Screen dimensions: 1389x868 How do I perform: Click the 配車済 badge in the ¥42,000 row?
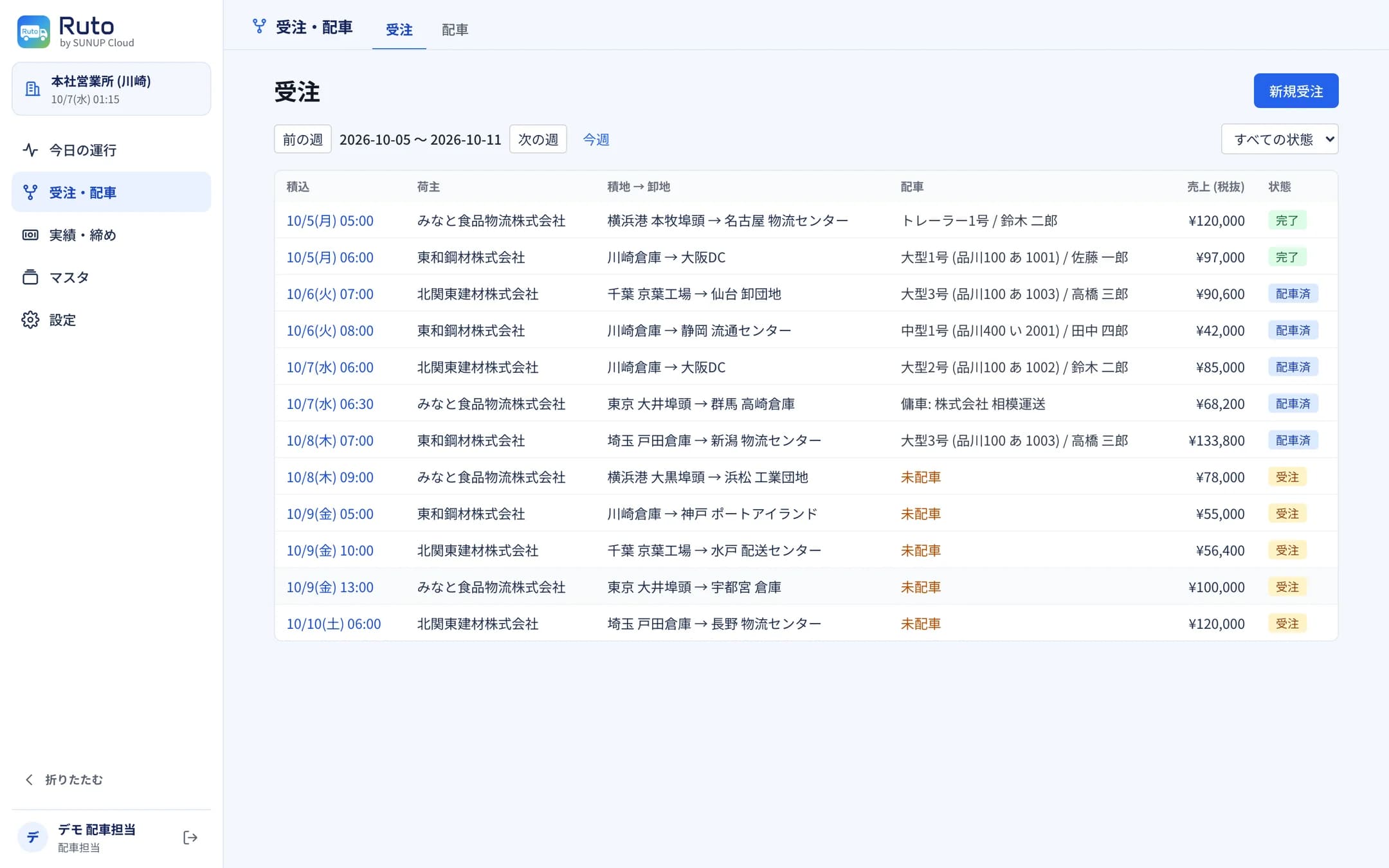click(x=1293, y=330)
